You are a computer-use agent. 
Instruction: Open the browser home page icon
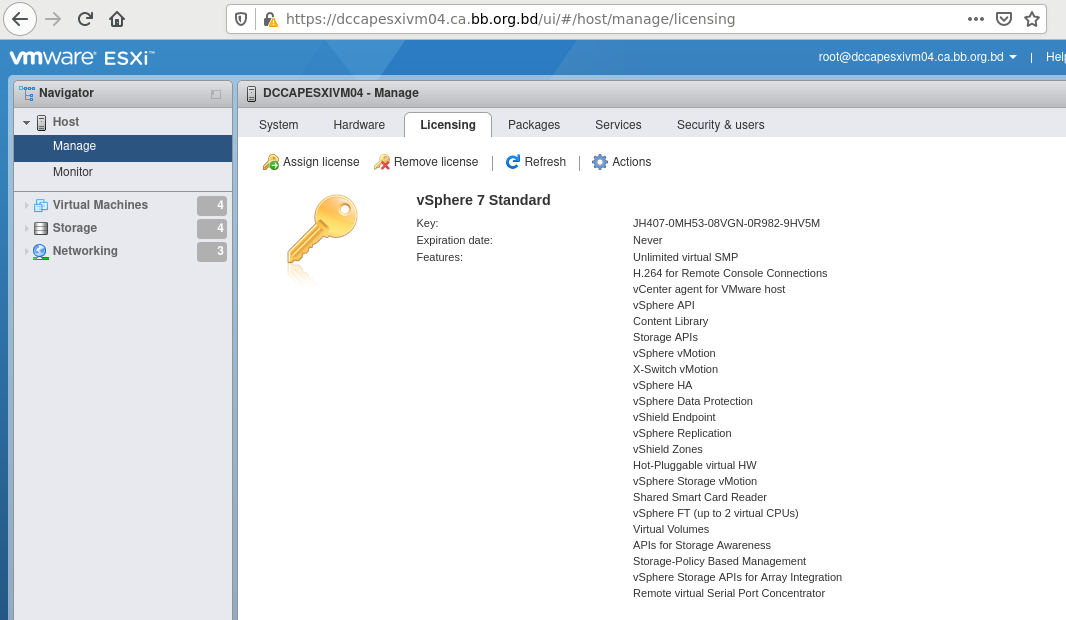click(117, 19)
